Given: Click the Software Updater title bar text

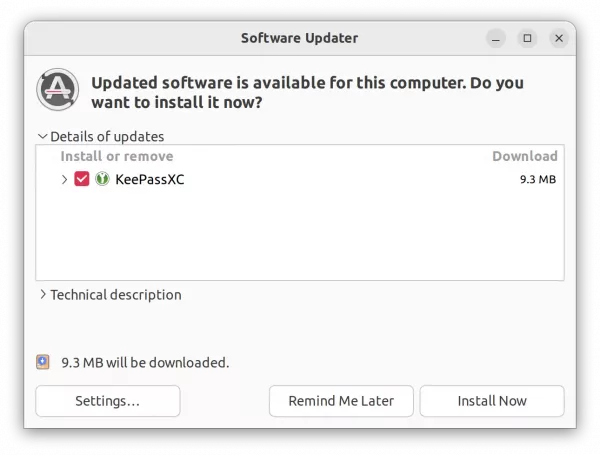Looking at the screenshot, I should tap(300, 38).
